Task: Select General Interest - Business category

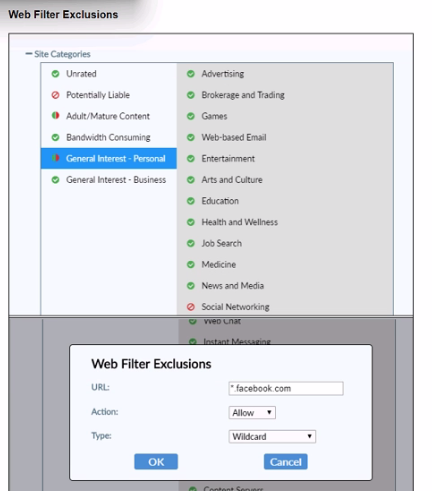Action: (109, 180)
